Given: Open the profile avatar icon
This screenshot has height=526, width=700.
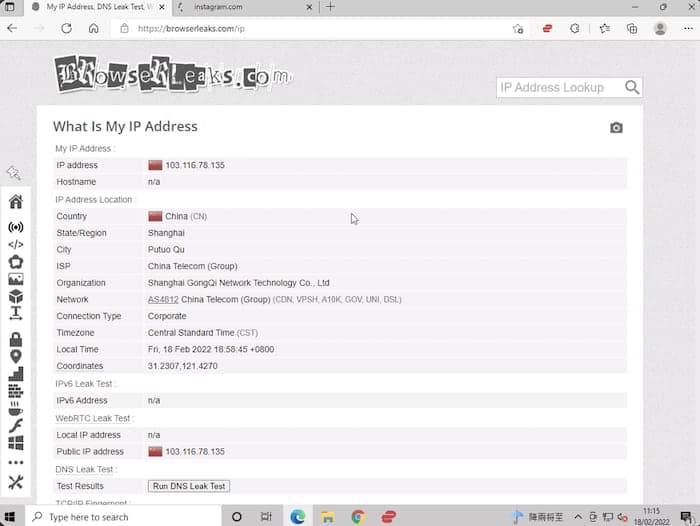Looking at the screenshot, I should point(660,29).
